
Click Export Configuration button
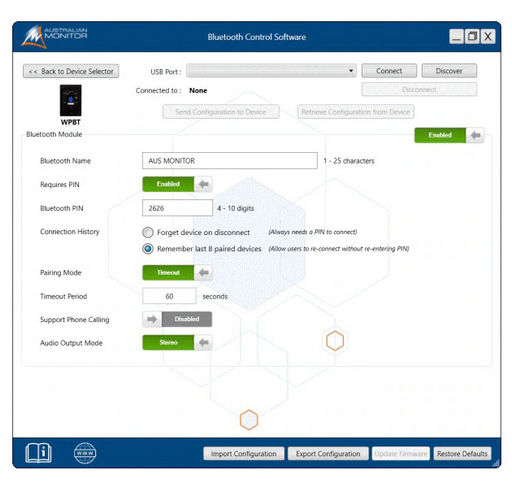click(x=328, y=454)
